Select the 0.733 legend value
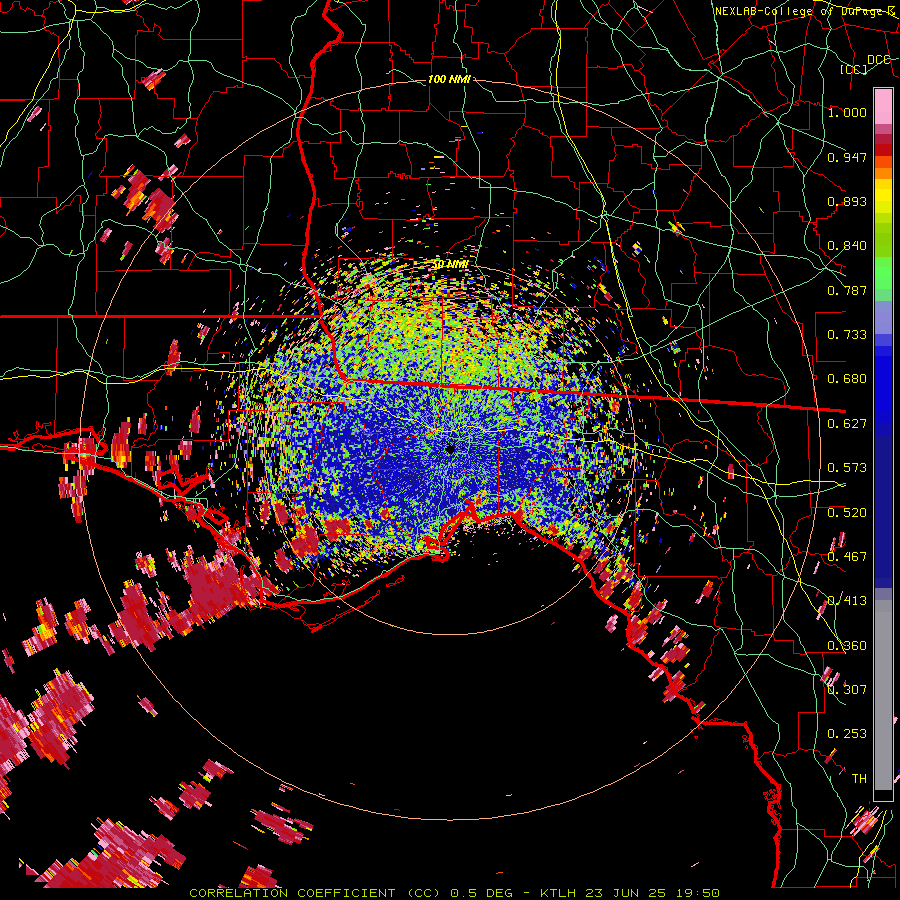This screenshot has height=900, width=900. point(847,335)
